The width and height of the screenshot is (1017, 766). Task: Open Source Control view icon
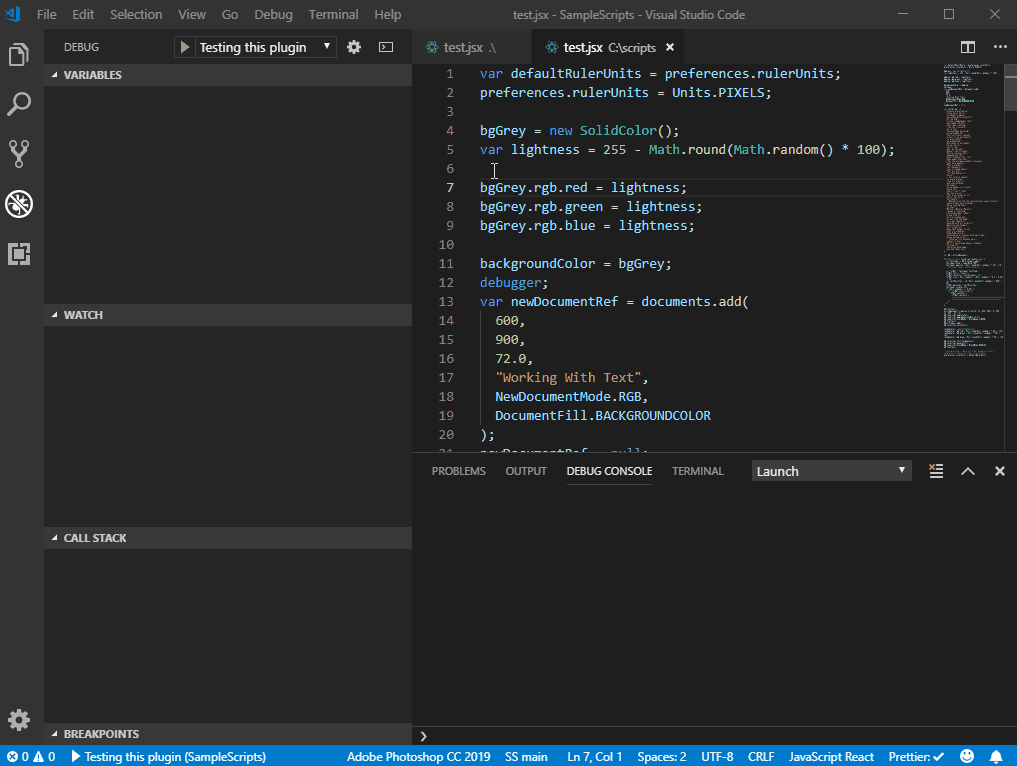point(19,153)
